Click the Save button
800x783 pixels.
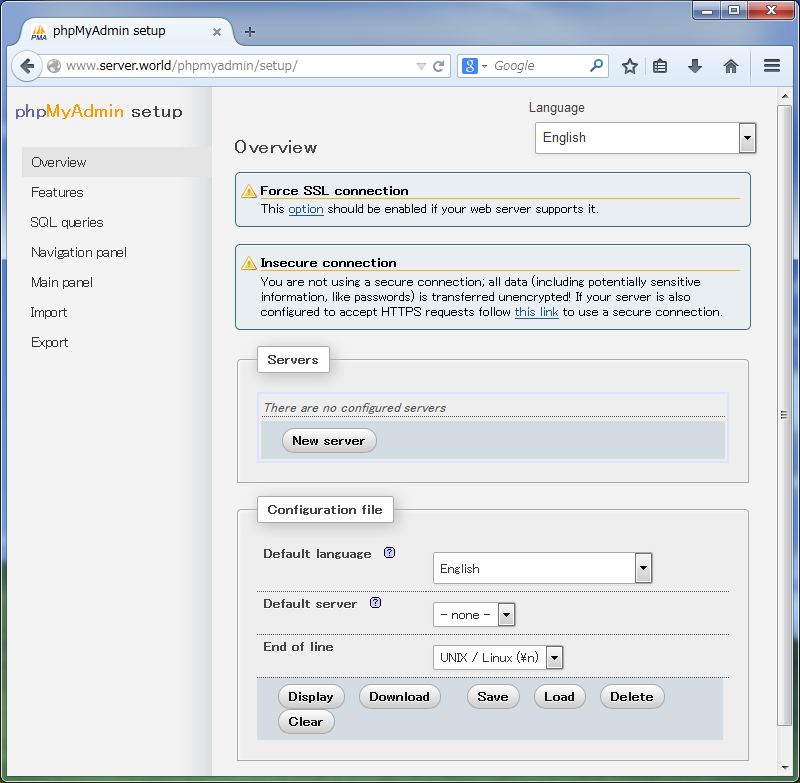coord(493,697)
